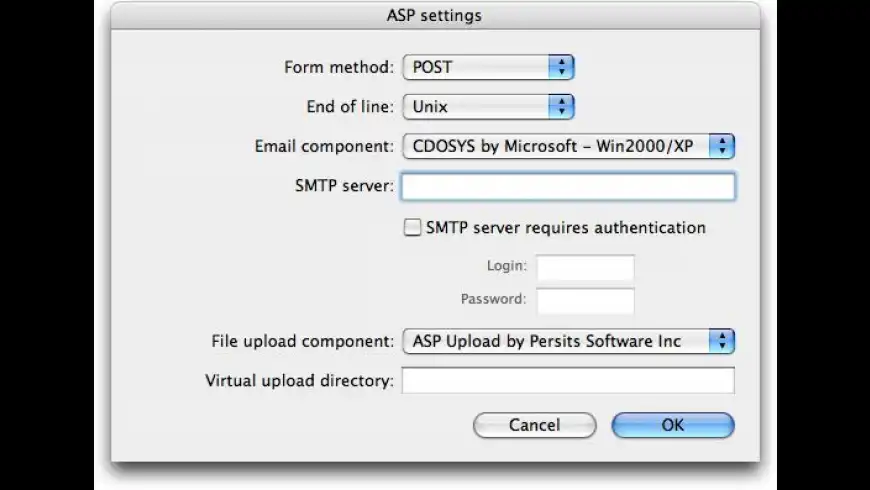Click the 'Email component:' label text

[x=325, y=146]
